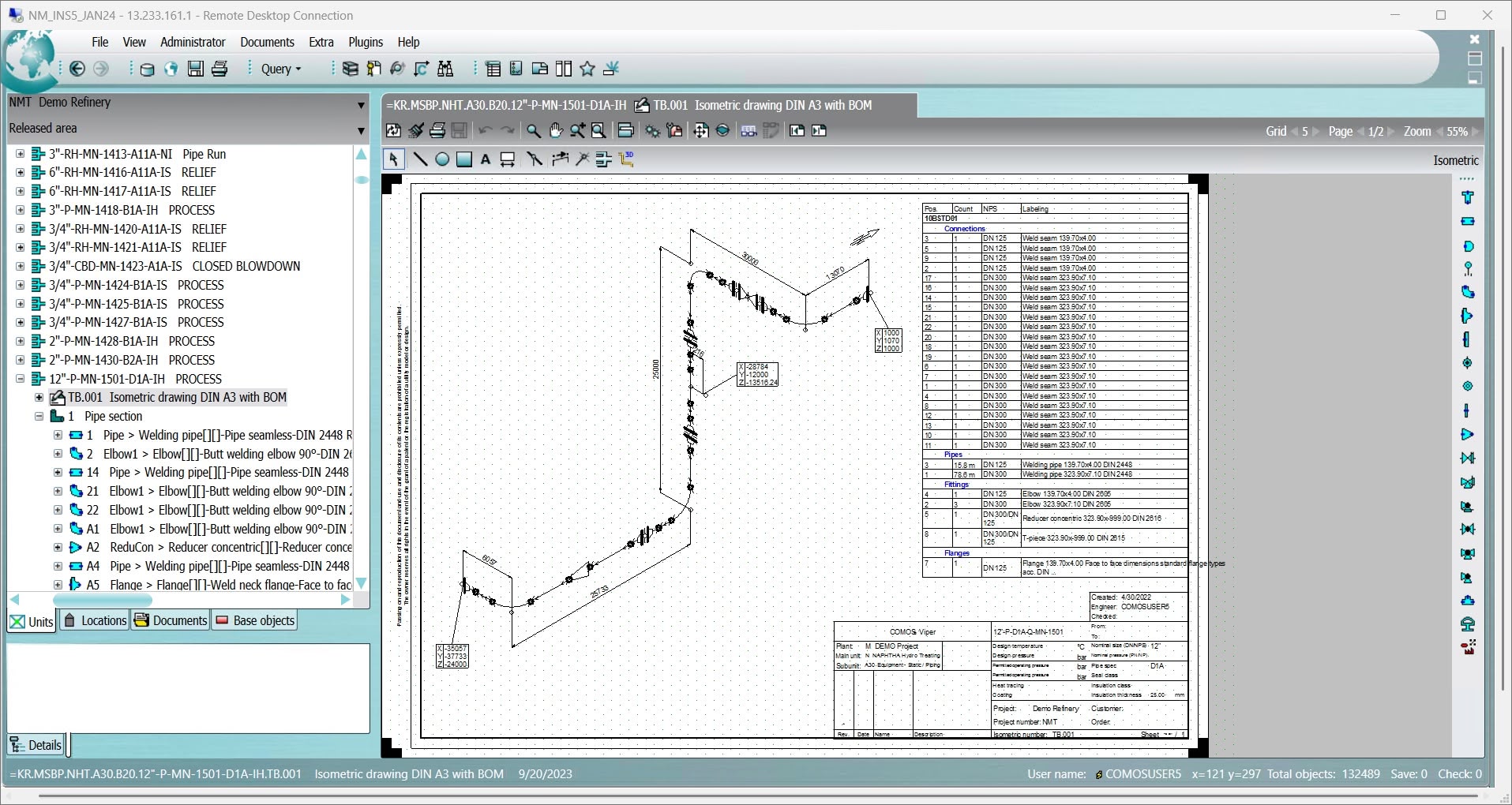
Task: Switch to the Base objects tab
Action: click(256, 620)
